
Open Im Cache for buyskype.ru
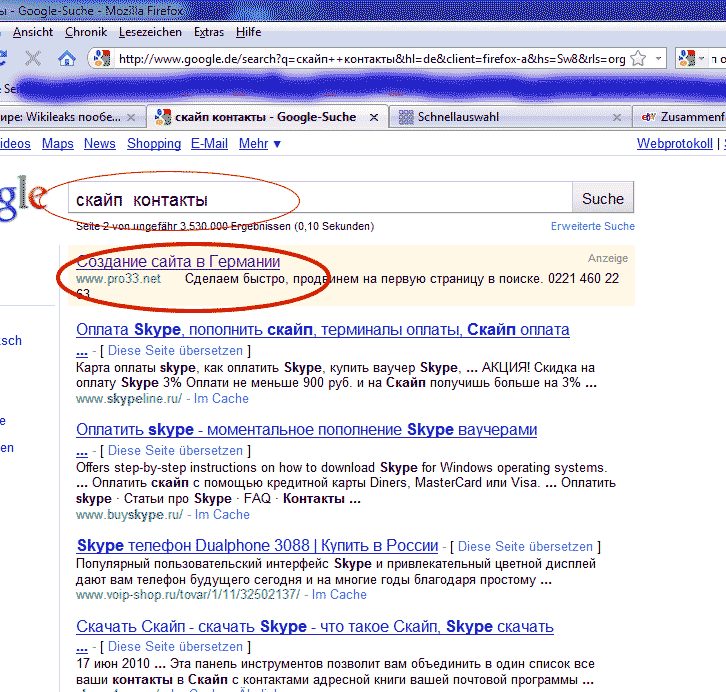click(222, 514)
